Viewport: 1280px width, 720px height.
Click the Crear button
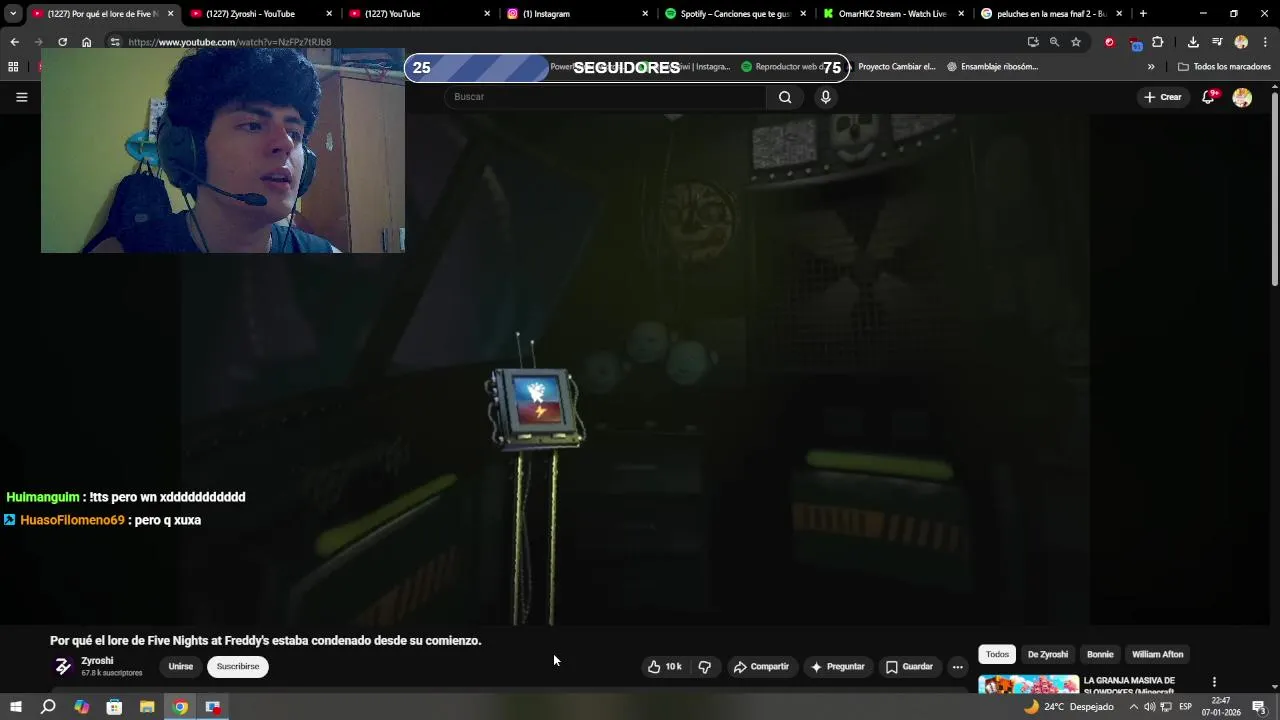[x=1163, y=97]
